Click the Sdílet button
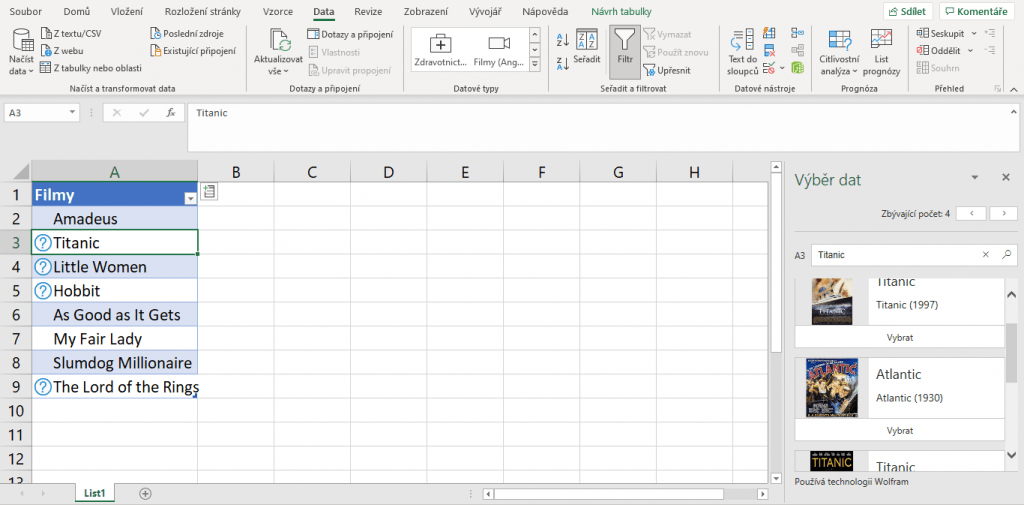 tap(908, 11)
